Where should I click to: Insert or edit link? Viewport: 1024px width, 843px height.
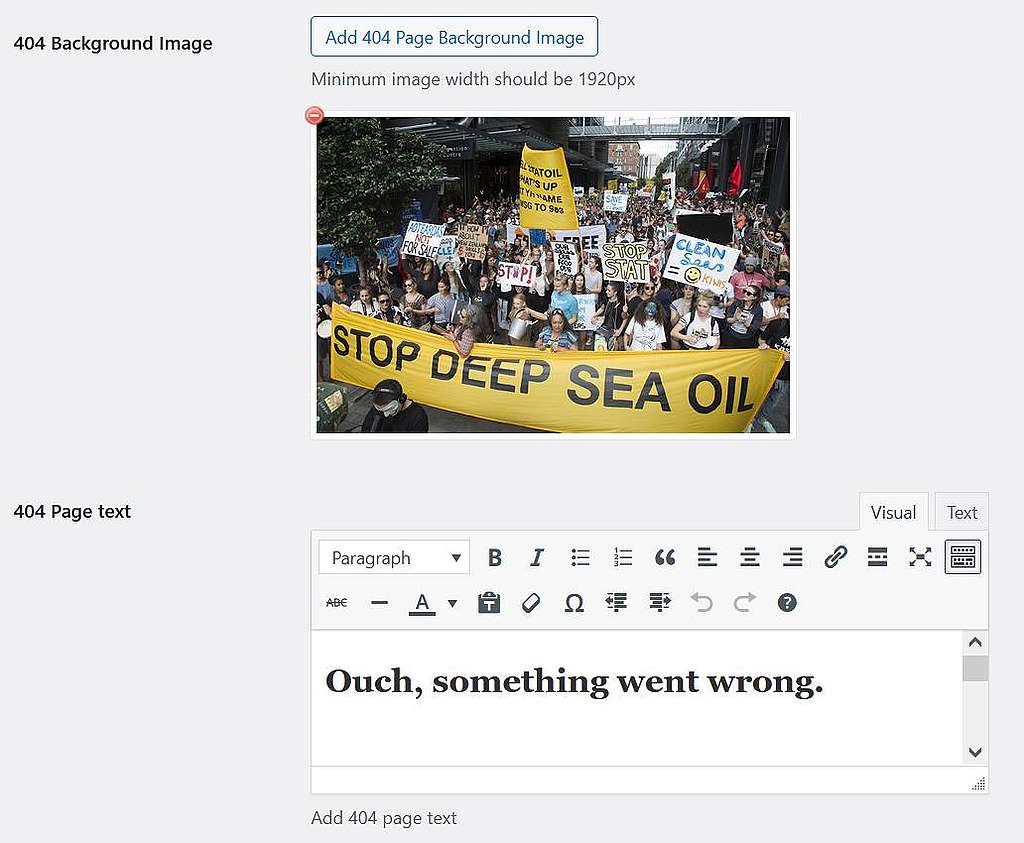[835, 558]
